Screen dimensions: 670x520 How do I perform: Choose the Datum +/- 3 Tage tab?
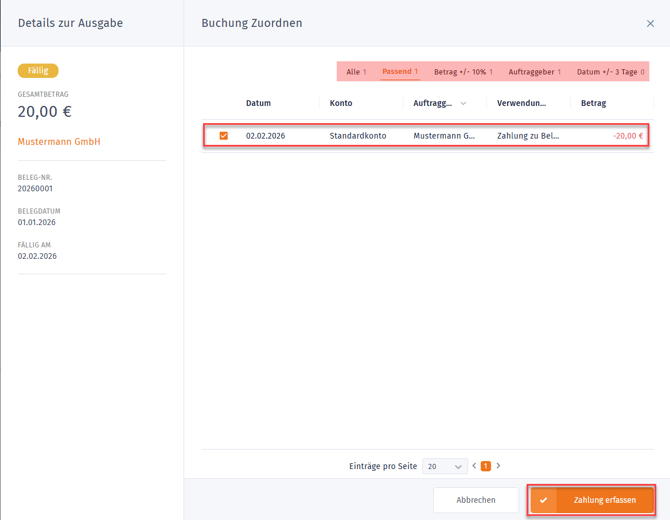(612, 72)
